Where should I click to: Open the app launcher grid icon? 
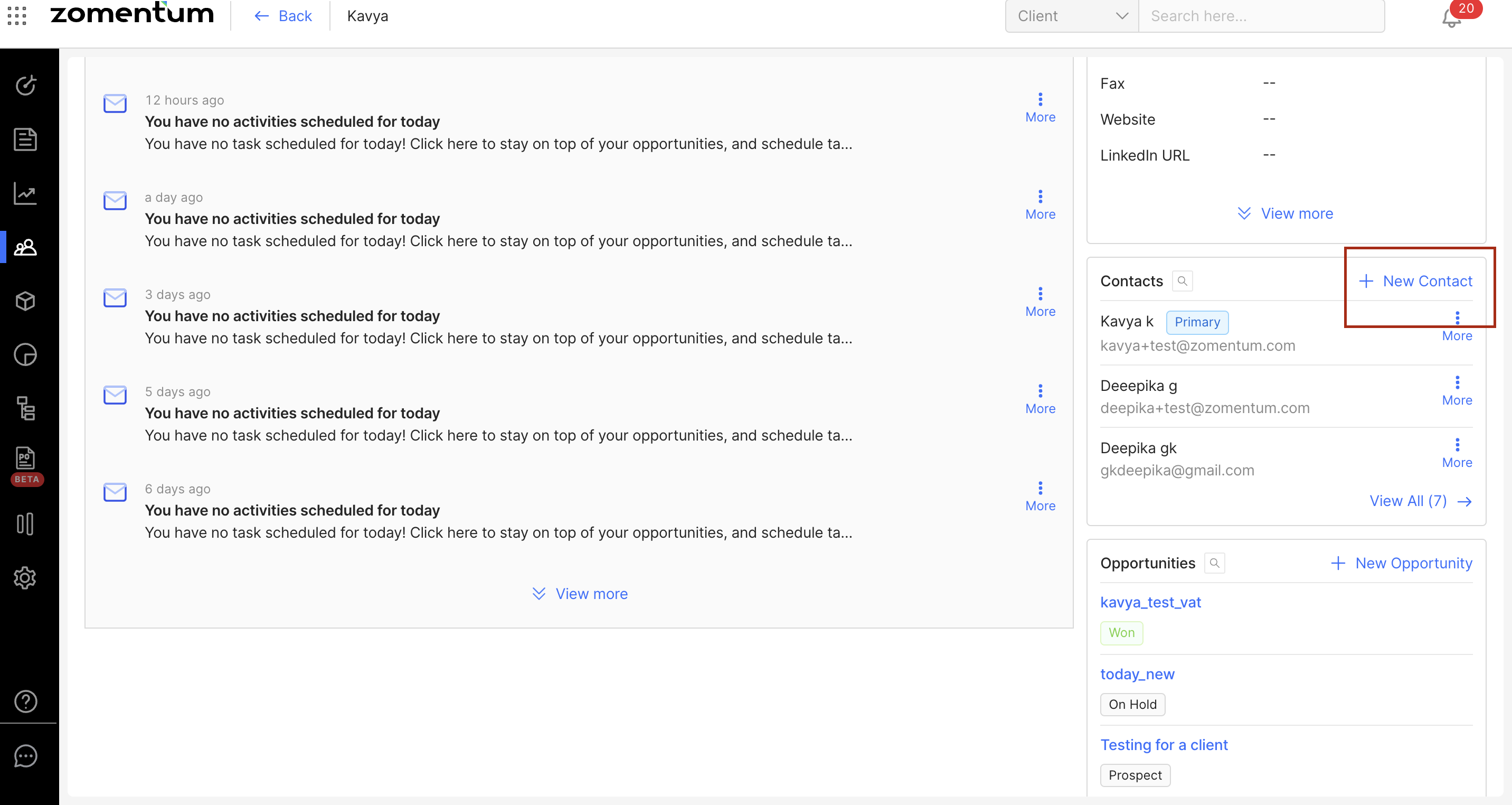17,16
